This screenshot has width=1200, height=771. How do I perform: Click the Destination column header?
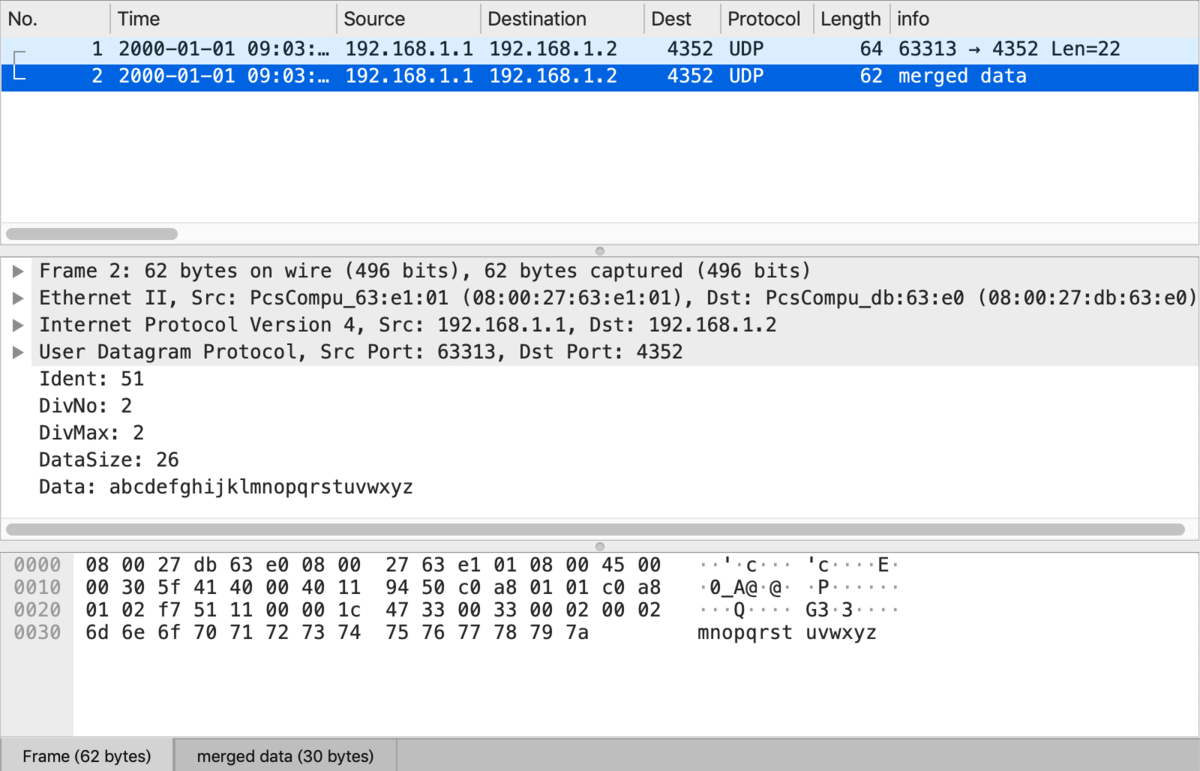point(560,19)
